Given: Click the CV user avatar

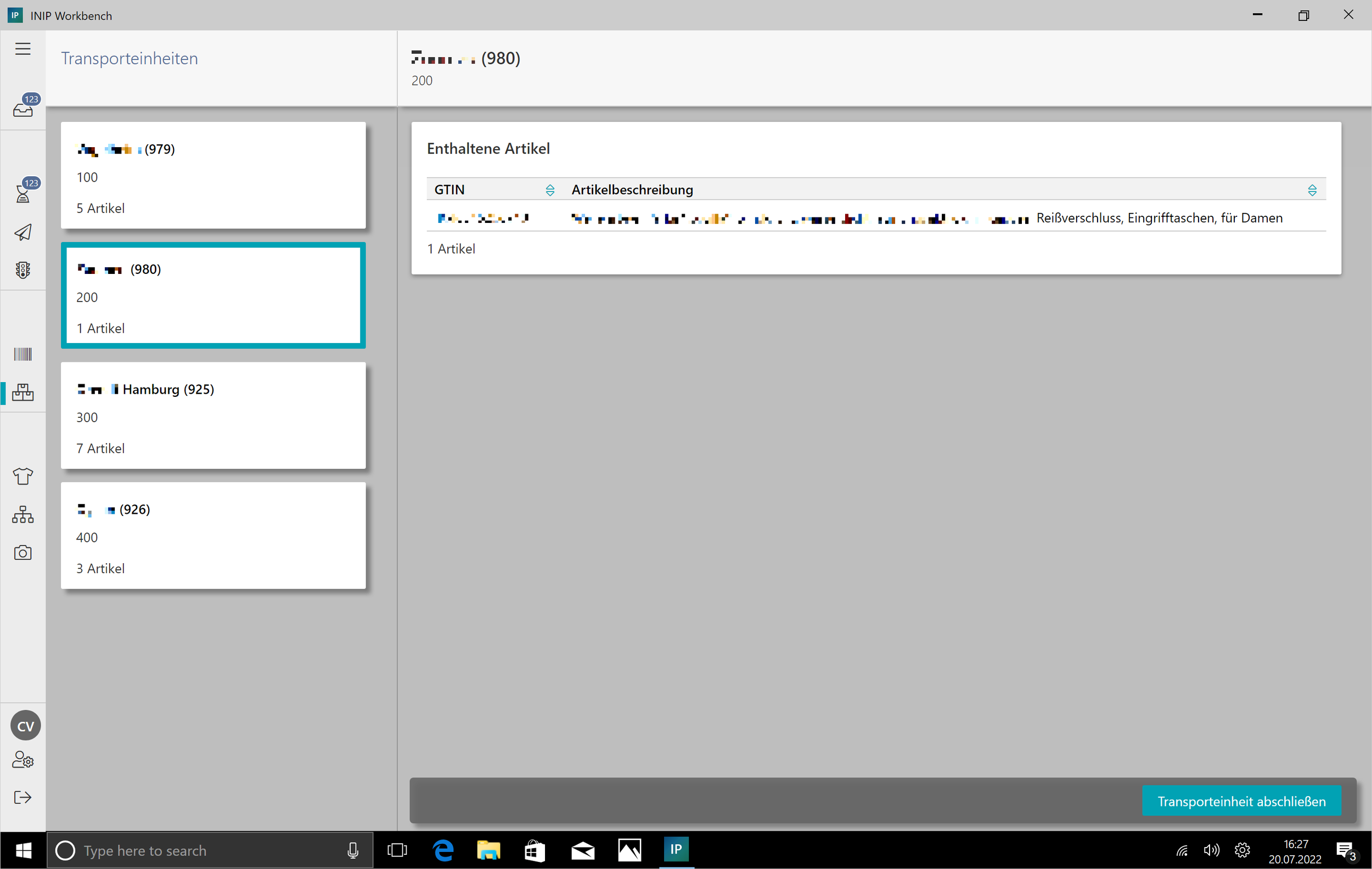Looking at the screenshot, I should tap(25, 726).
